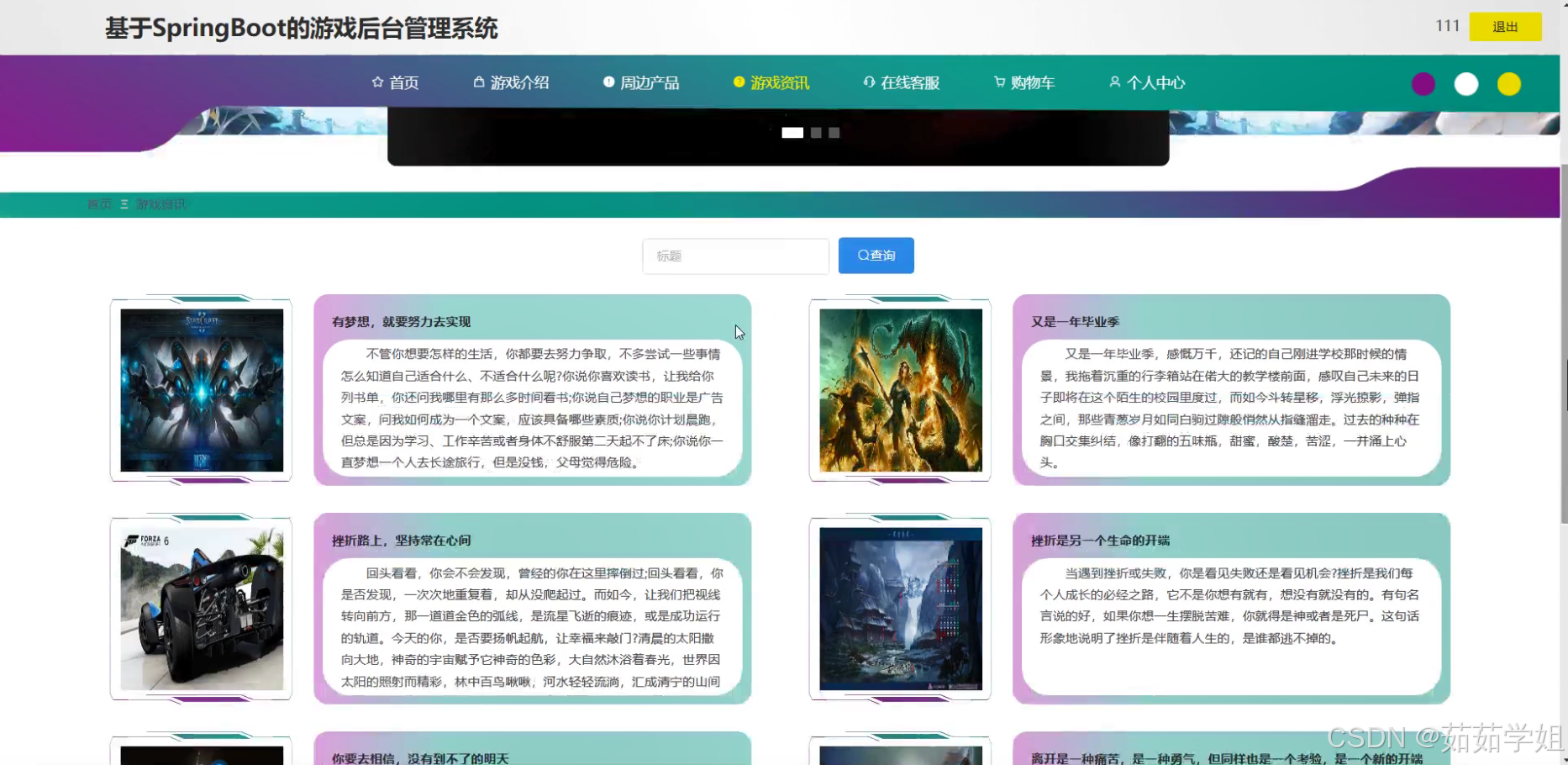This screenshot has height=765, width=1568.
Task: Click the star icon beside 首页
Action: (377, 82)
